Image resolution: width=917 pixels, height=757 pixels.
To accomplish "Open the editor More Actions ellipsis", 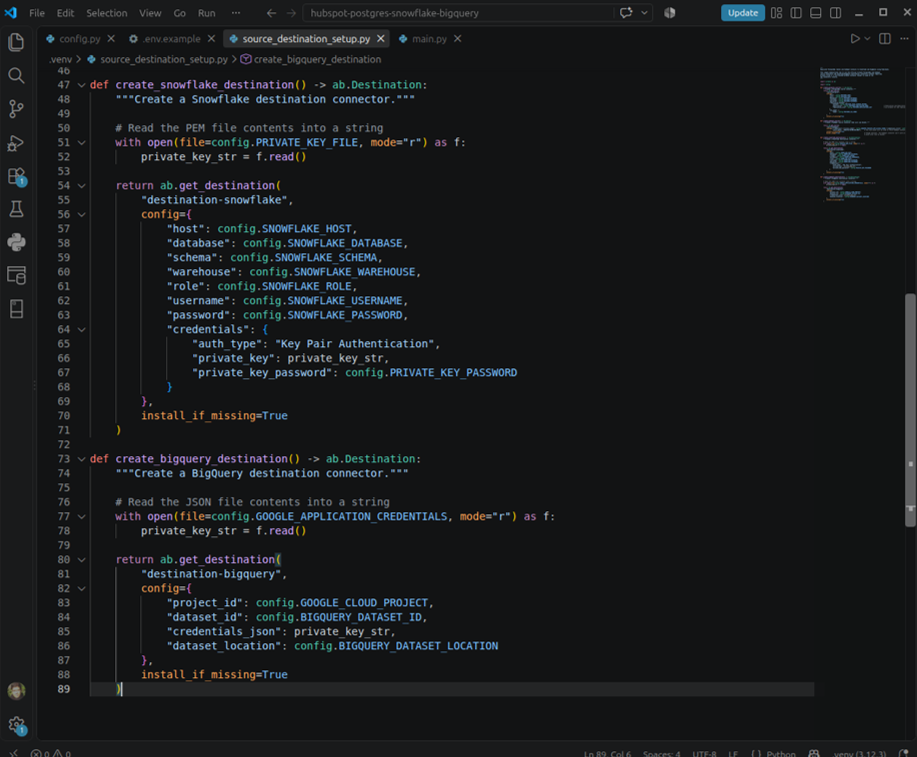I will [x=904, y=39].
